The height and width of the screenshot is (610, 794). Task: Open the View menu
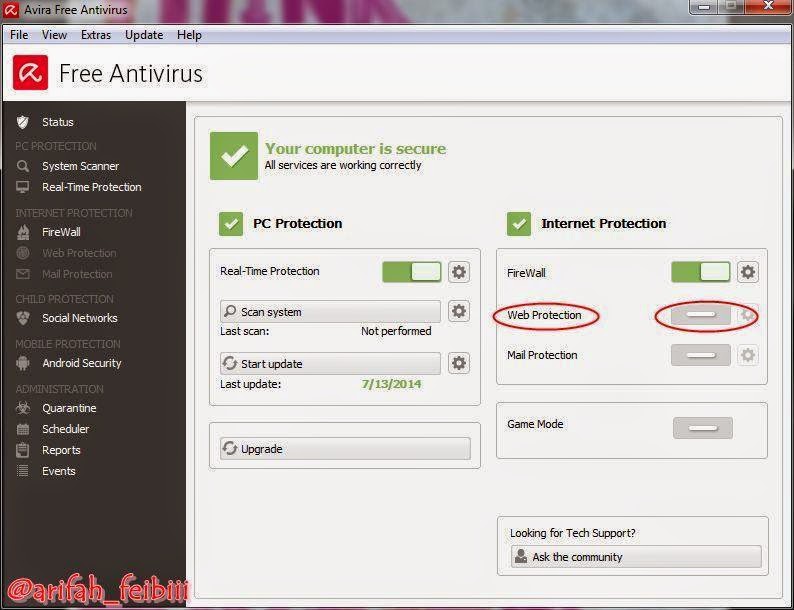click(54, 35)
